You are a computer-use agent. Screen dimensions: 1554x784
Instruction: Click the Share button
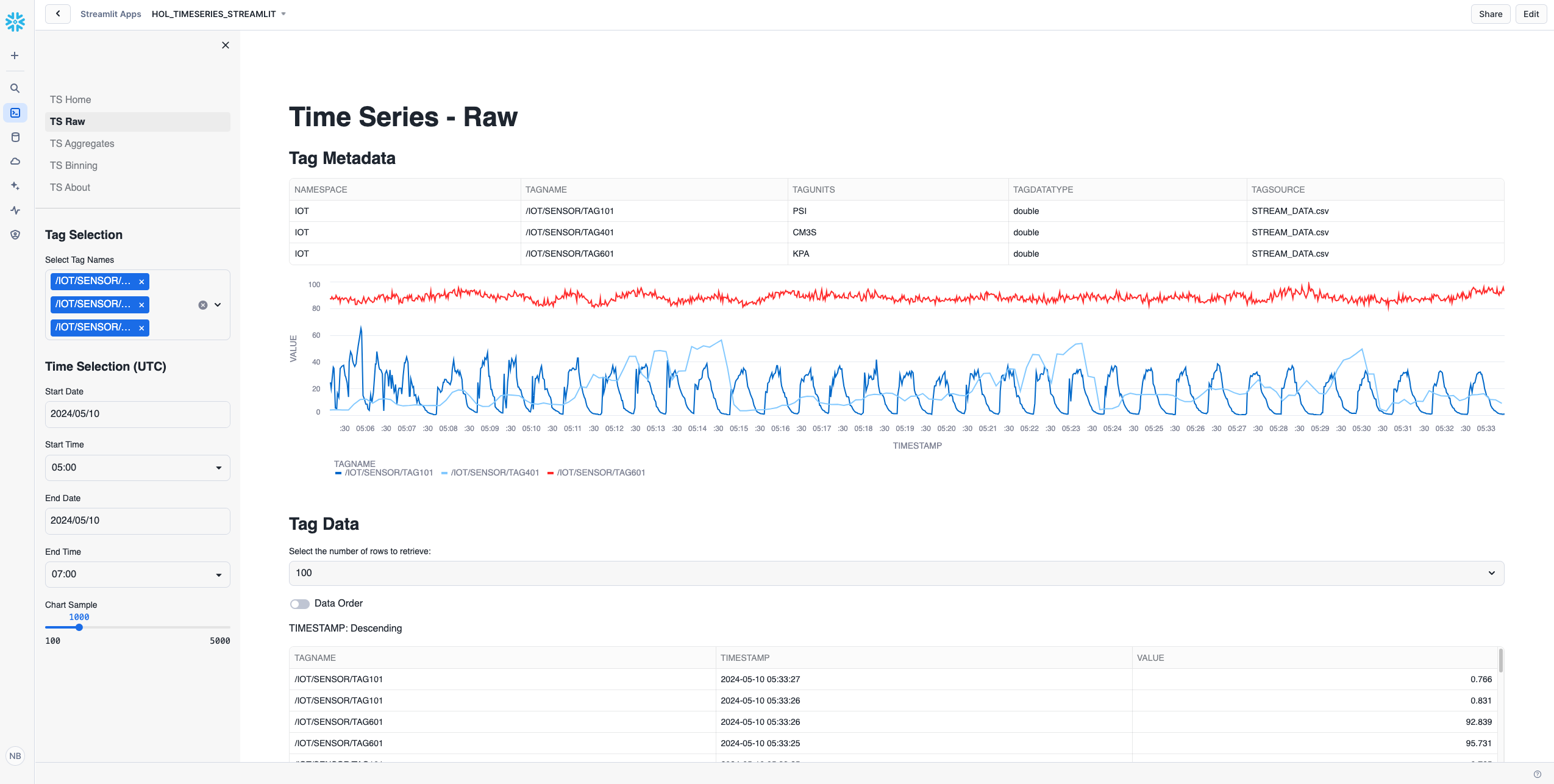tap(1489, 13)
